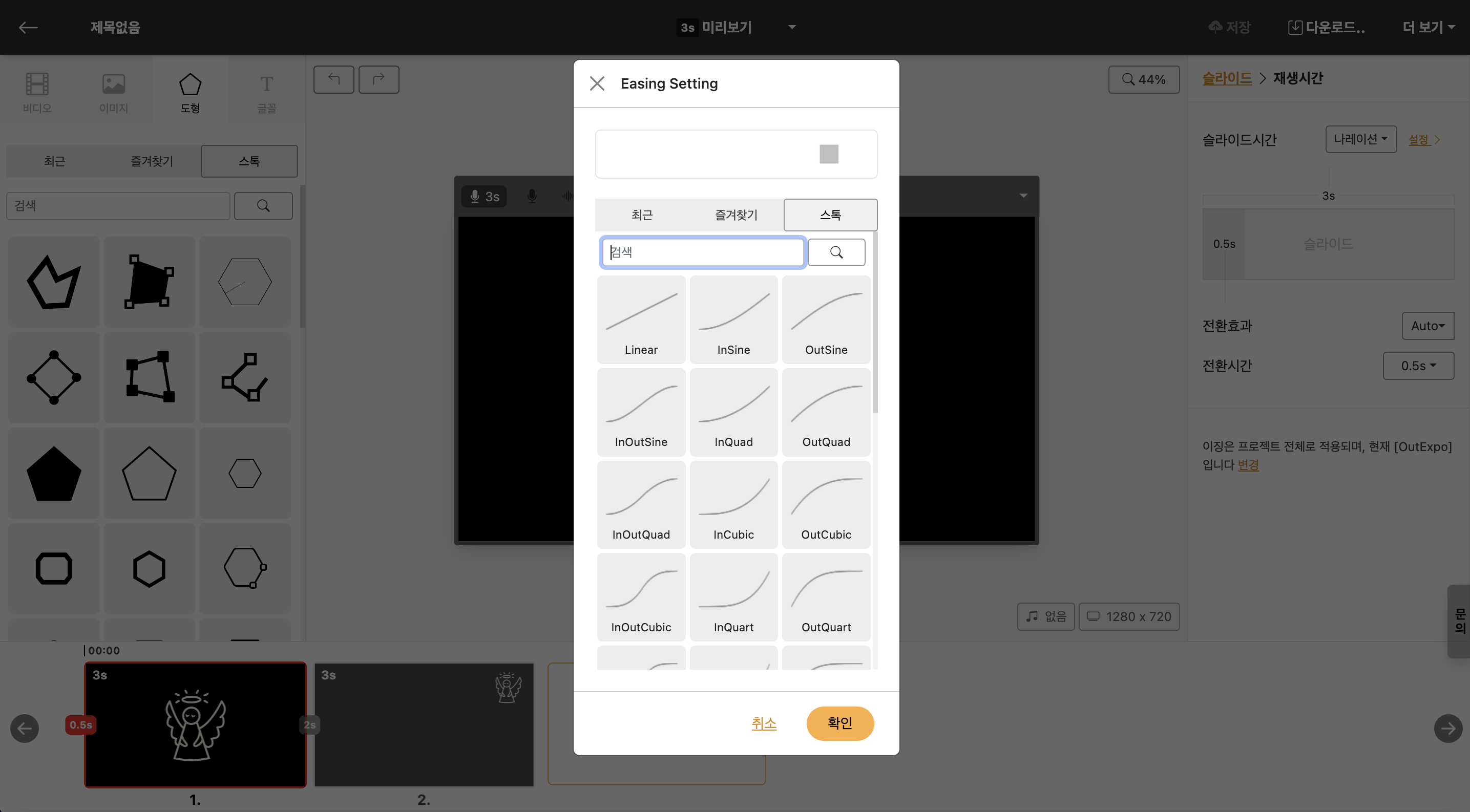Choose the OutQuart easing curve
The width and height of the screenshot is (1470, 812).
pyautogui.click(x=826, y=597)
